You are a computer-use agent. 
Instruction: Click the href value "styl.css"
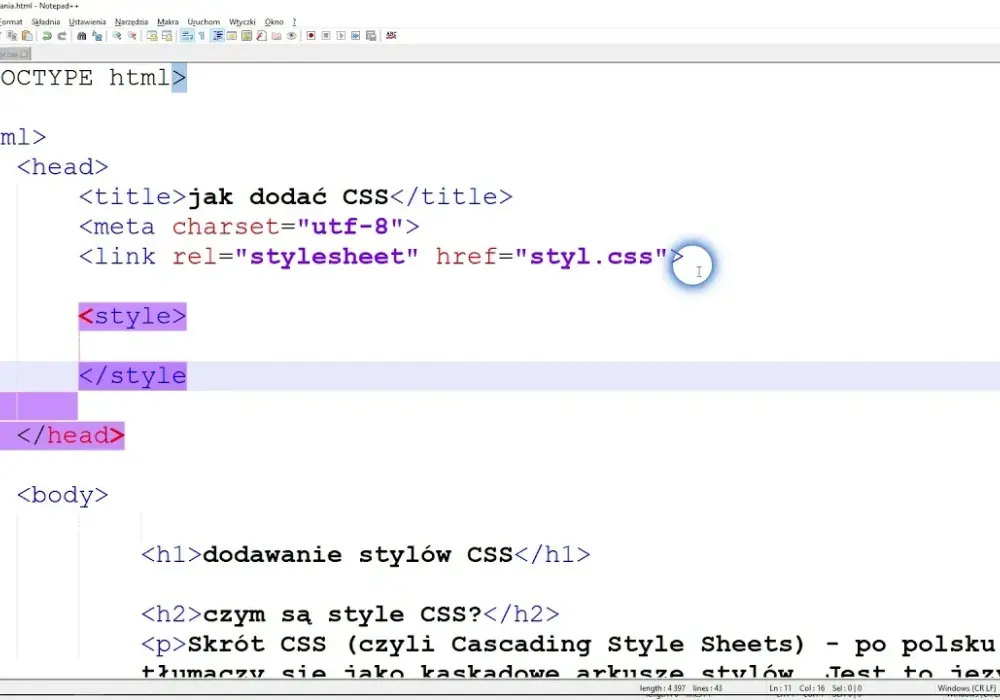pyautogui.click(x=591, y=256)
